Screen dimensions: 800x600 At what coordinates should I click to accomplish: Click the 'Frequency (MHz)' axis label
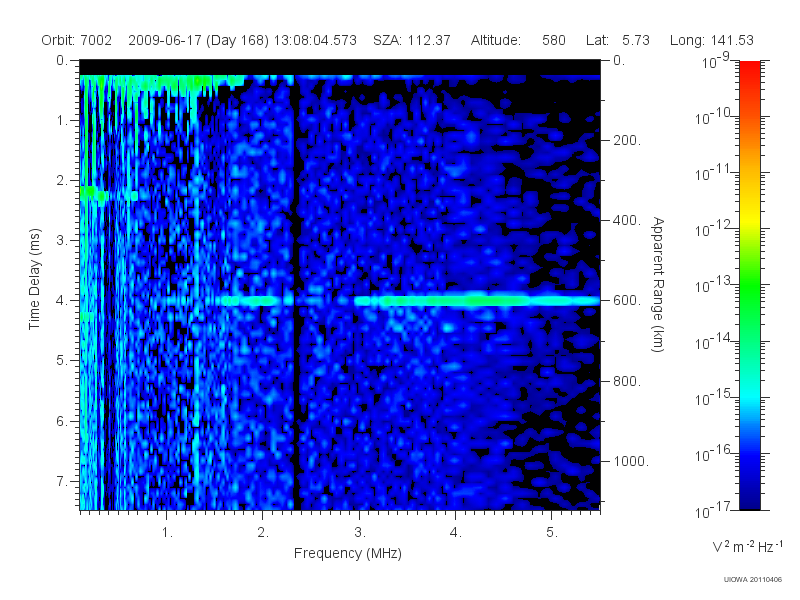tap(347, 553)
